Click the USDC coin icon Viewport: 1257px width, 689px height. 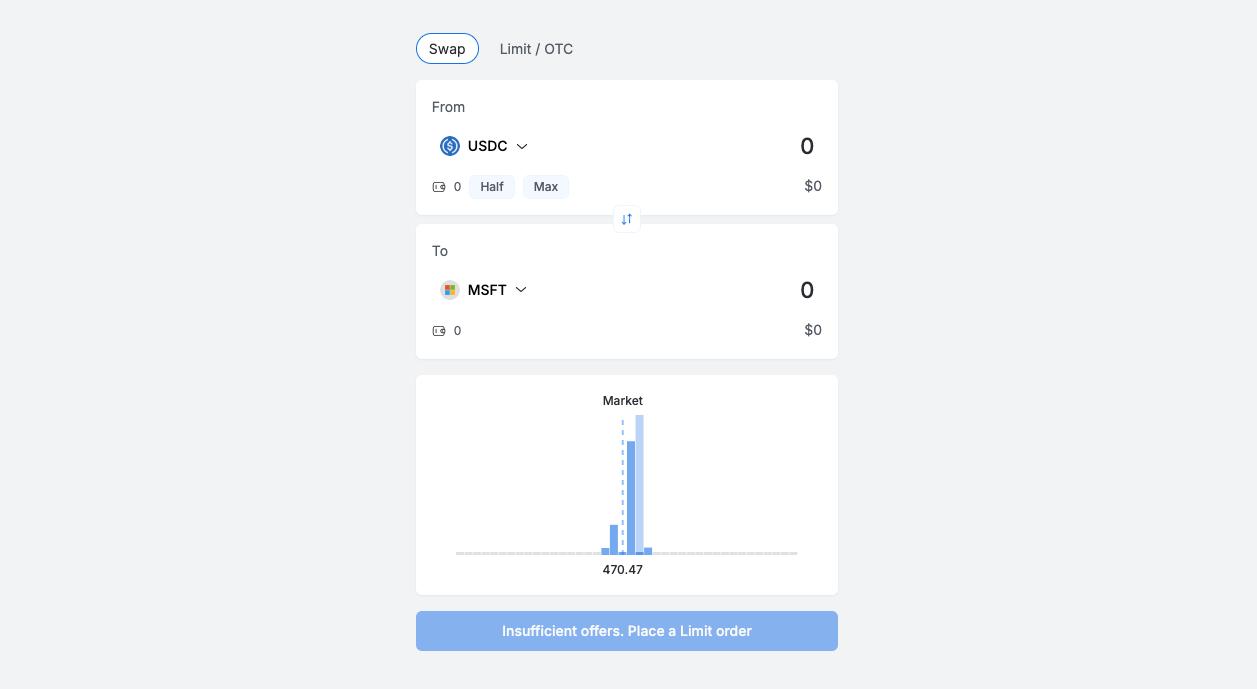point(450,146)
